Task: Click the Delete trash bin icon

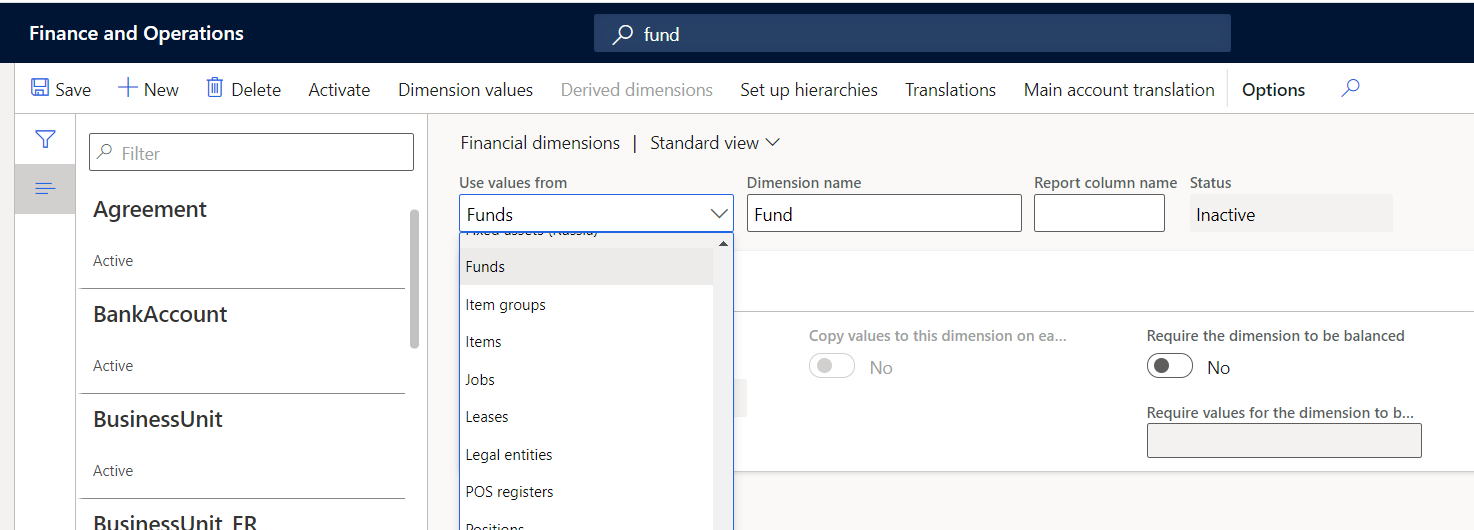Action: click(x=214, y=88)
